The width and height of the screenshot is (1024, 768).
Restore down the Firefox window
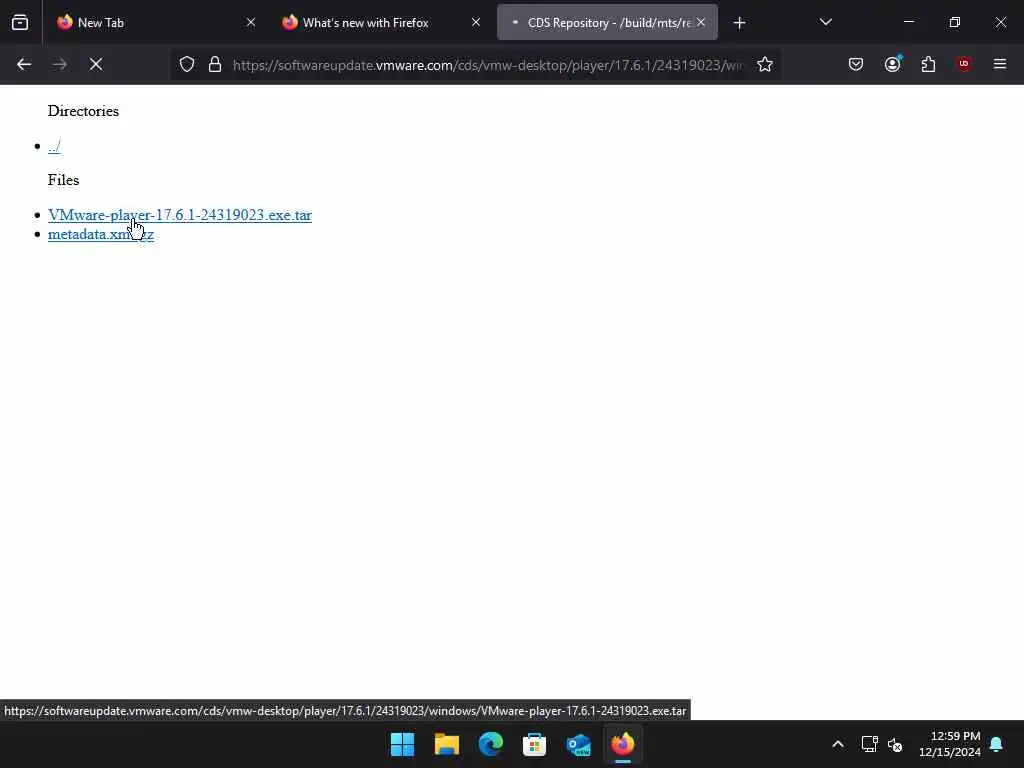[x=955, y=22]
